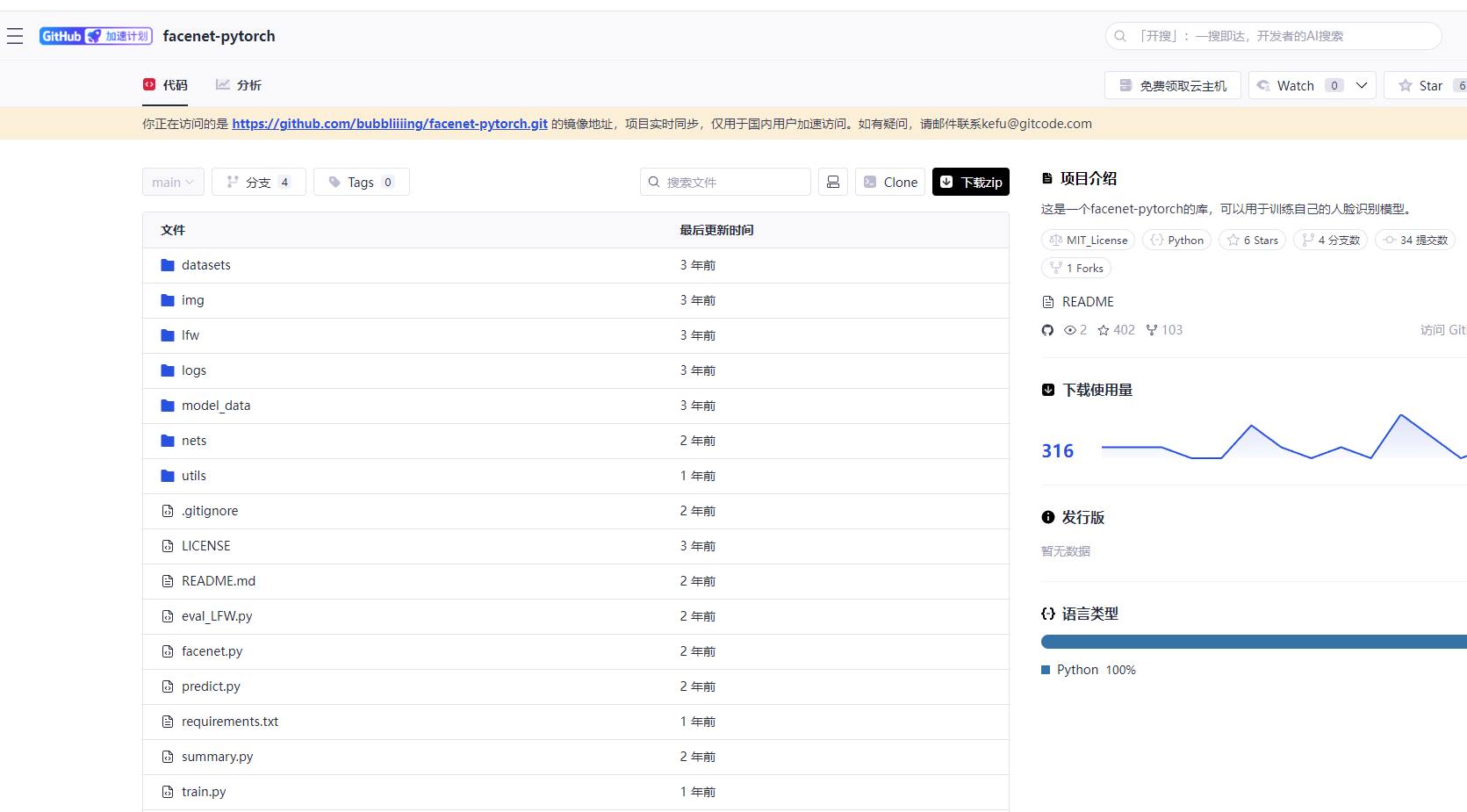
Task: Click the free cloud host button
Action: 1173,85
